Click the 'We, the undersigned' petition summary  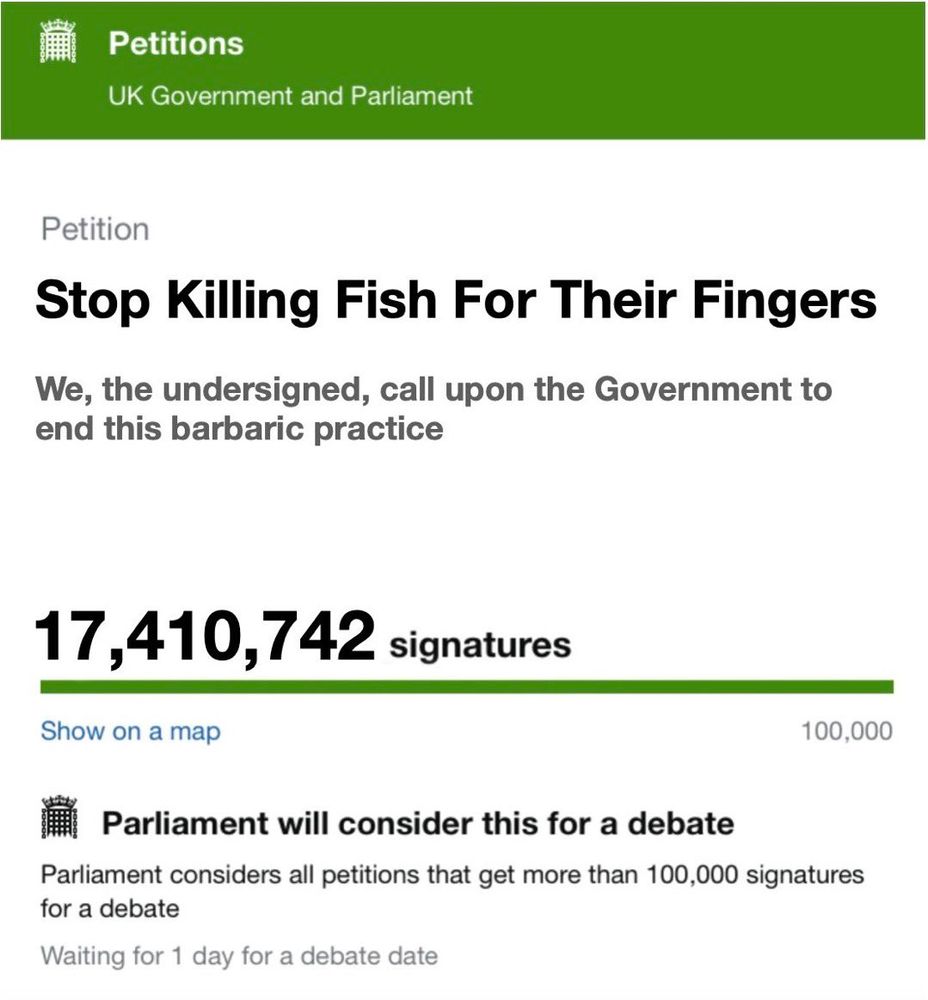click(434, 408)
